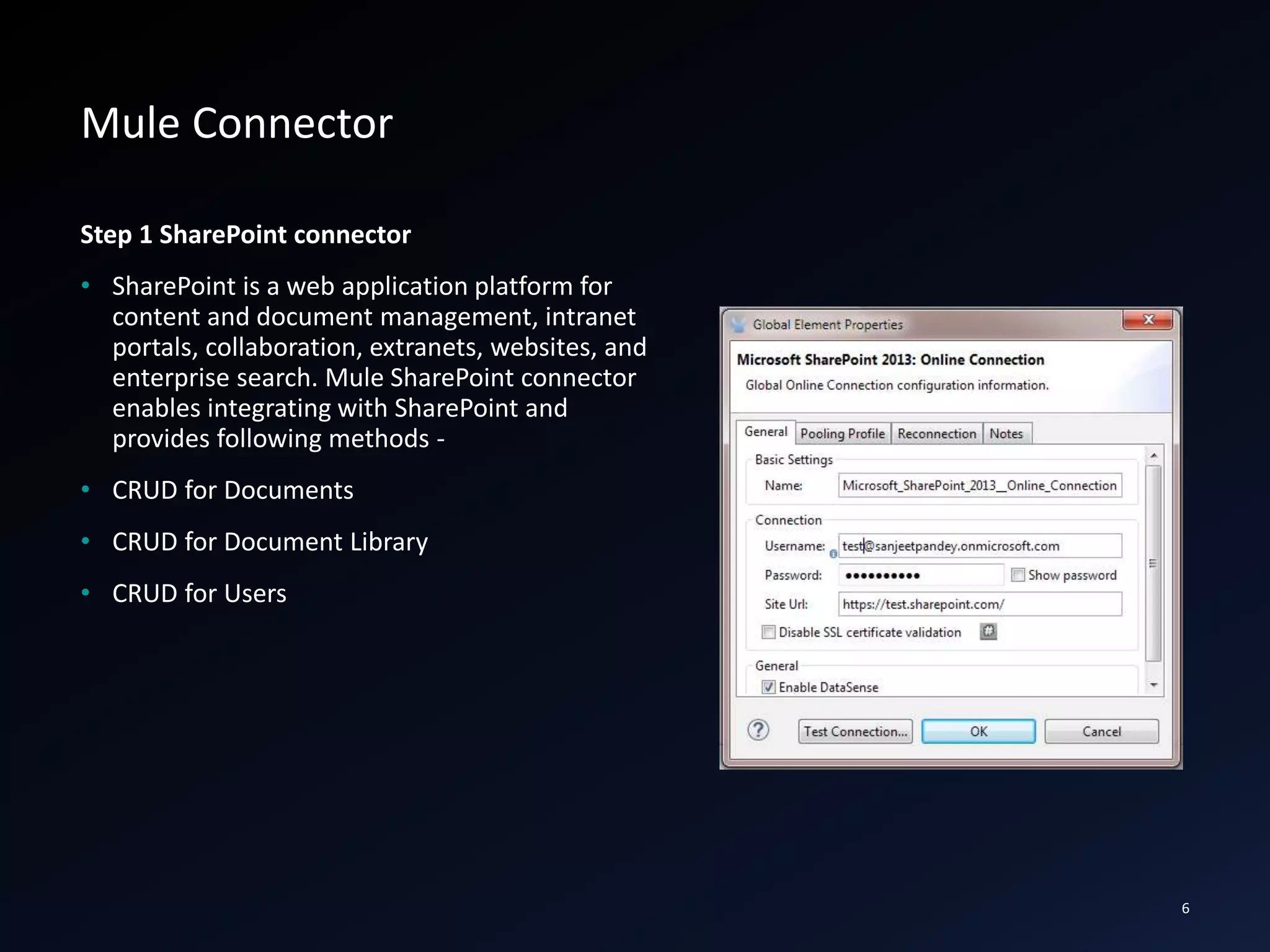Click the info icon next to Username
Viewport: 1270px width, 952px height.
click(x=833, y=553)
